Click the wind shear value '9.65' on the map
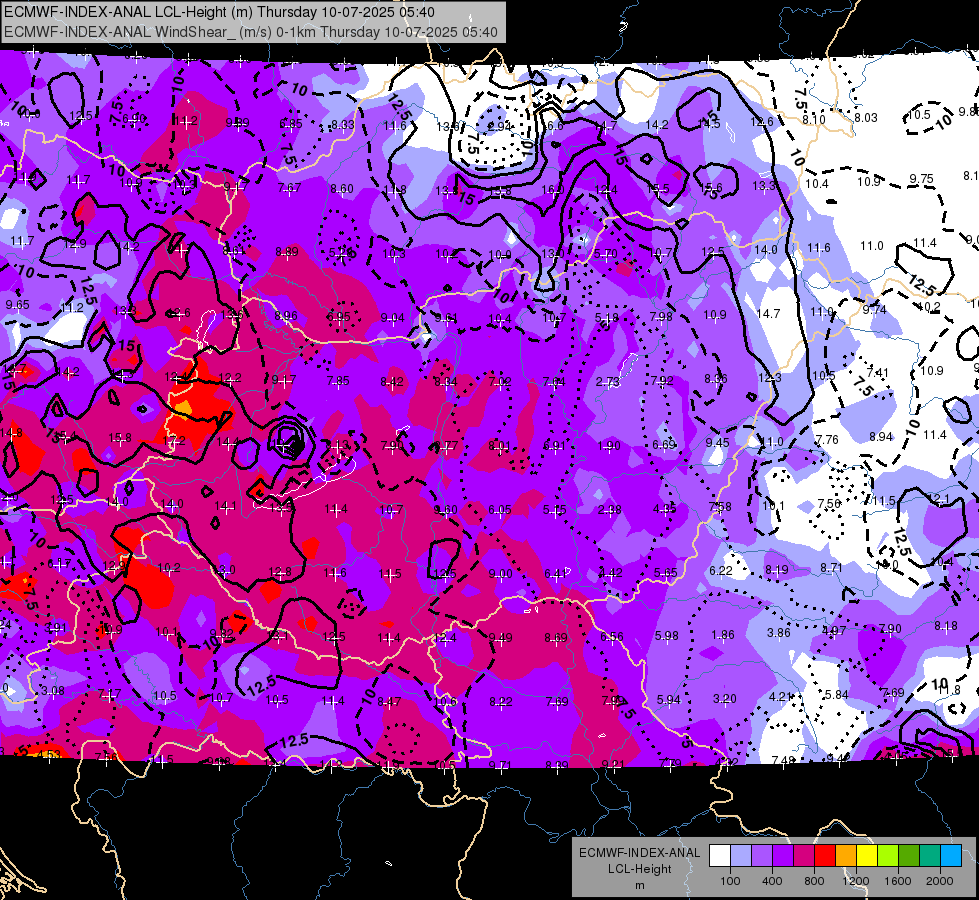 click(17, 305)
